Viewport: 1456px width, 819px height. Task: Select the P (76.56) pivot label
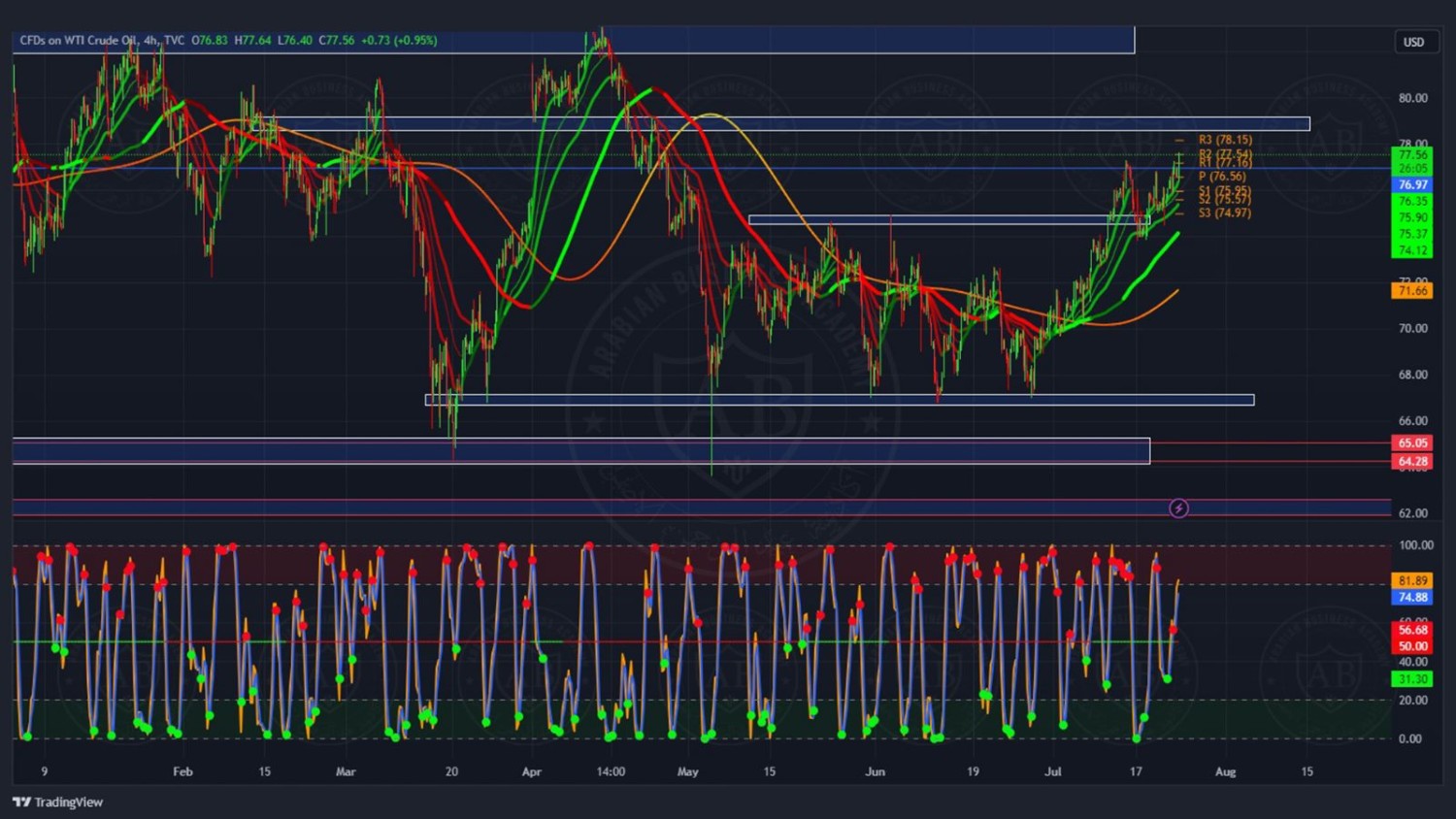(1222, 176)
